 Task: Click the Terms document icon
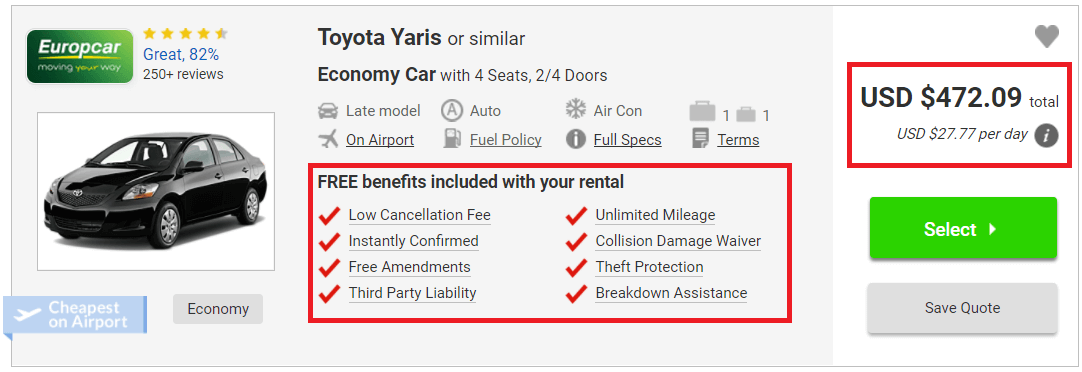pos(700,139)
